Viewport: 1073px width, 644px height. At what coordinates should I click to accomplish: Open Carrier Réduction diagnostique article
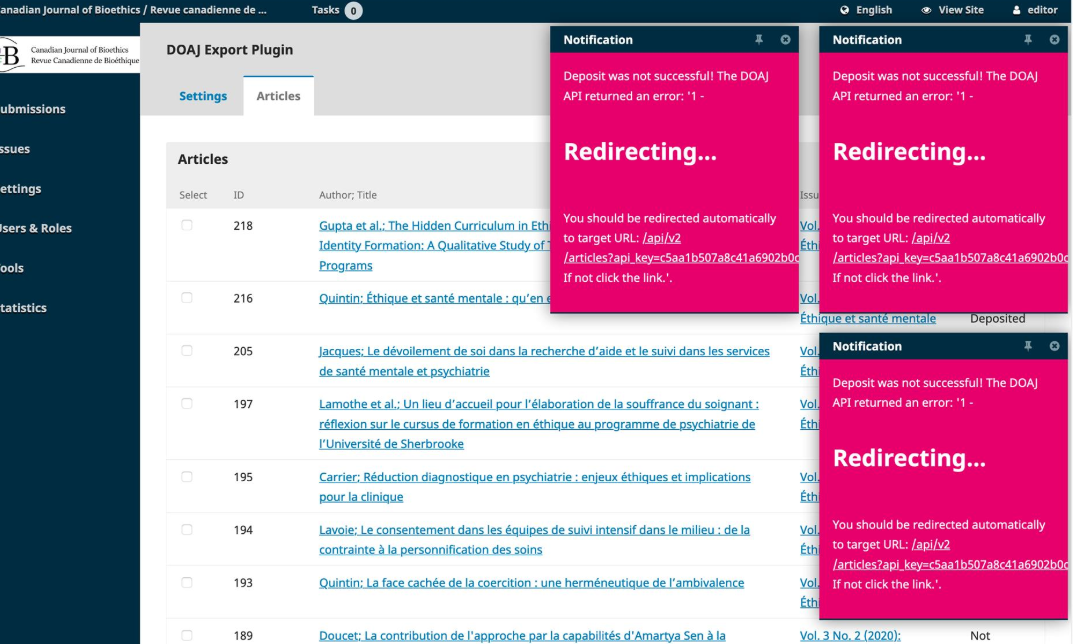(x=534, y=487)
